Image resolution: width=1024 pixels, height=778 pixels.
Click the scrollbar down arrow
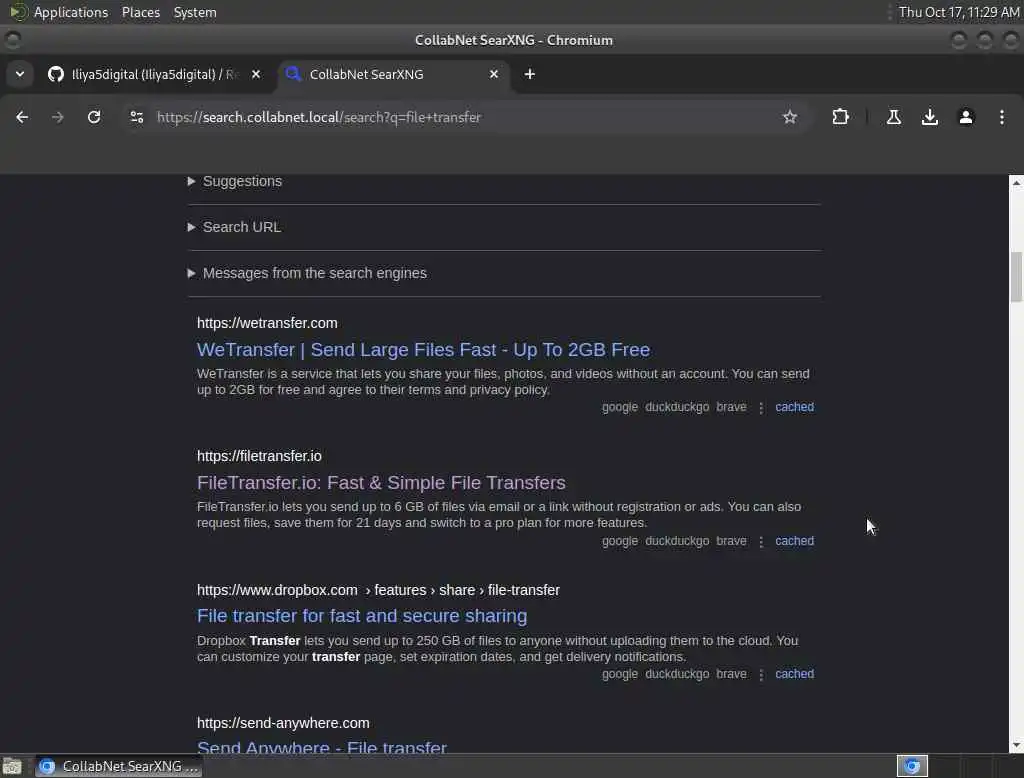click(x=1016, y=745)
